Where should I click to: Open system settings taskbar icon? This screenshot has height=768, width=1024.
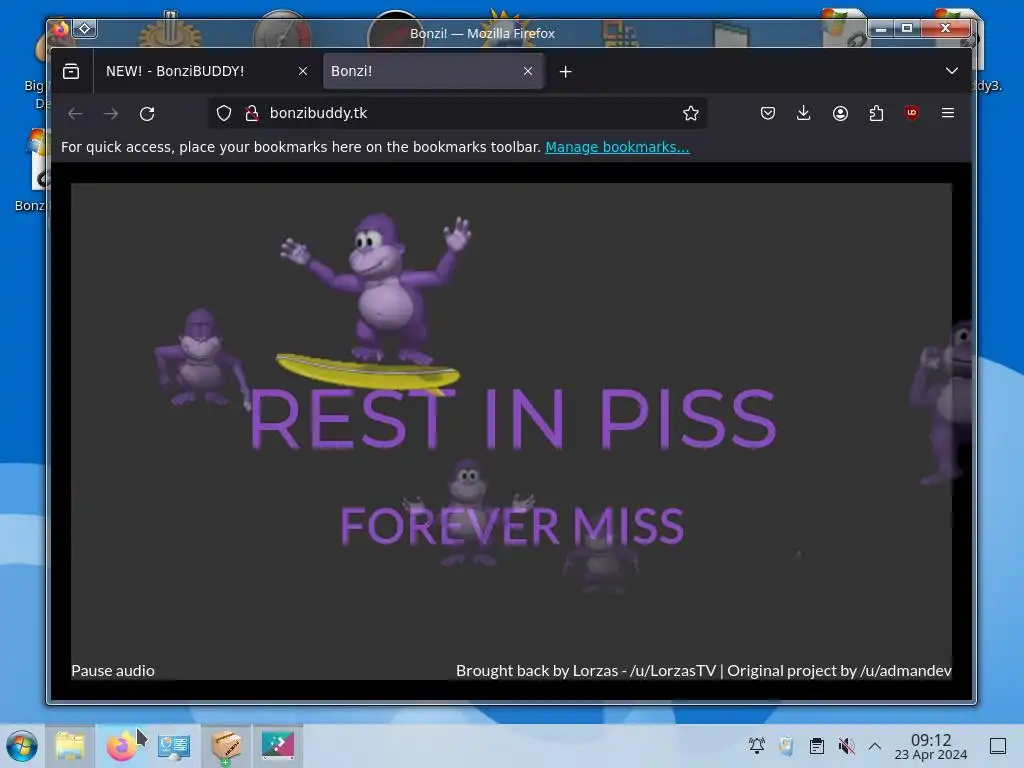(174, 746)
